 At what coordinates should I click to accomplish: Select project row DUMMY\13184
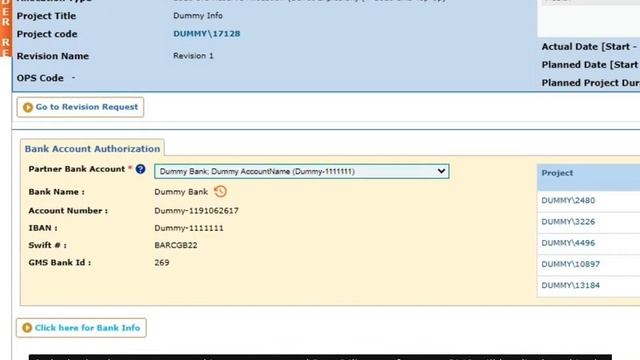click(589, 285)
